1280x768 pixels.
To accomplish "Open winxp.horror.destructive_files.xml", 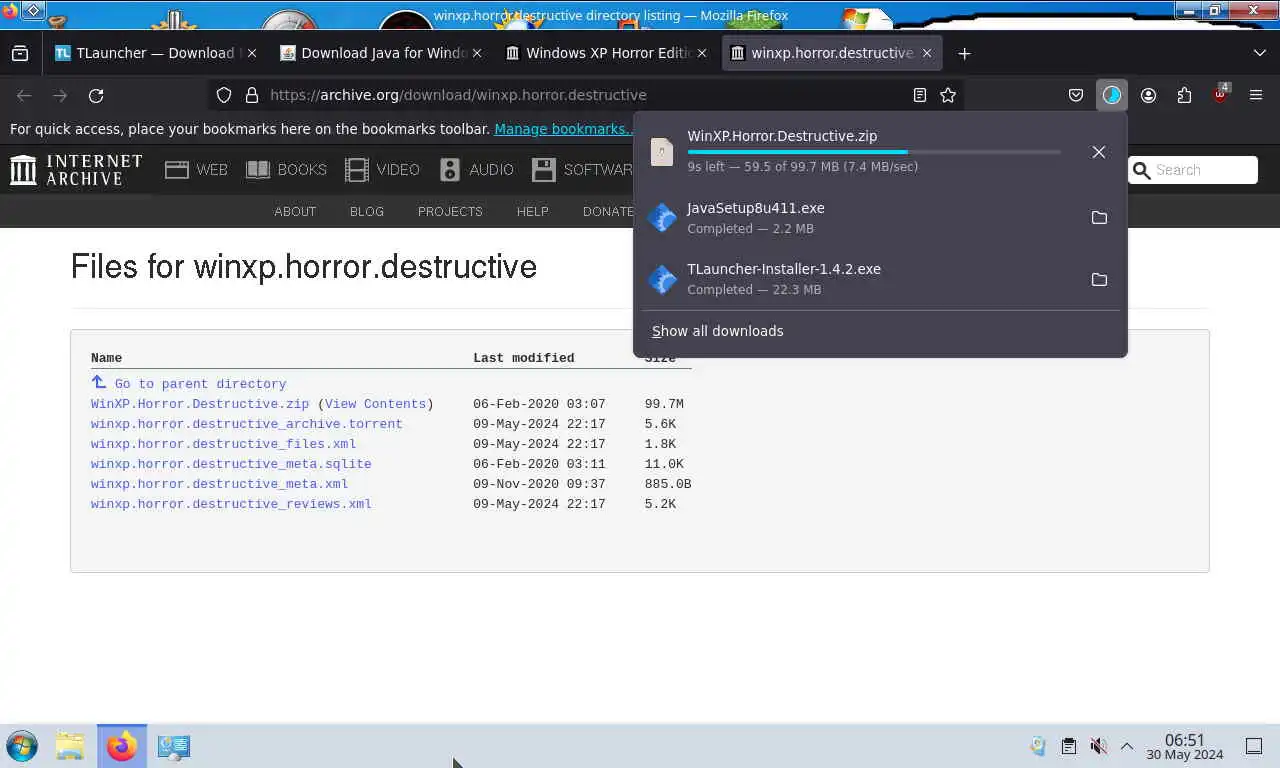I will (223, 444).
